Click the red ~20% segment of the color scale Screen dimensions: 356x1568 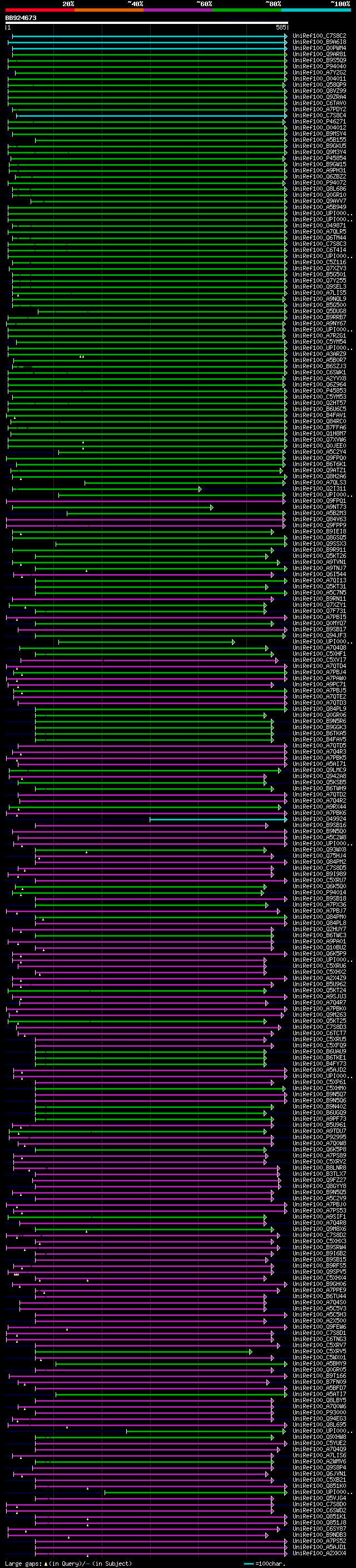[x=40, y=10]
